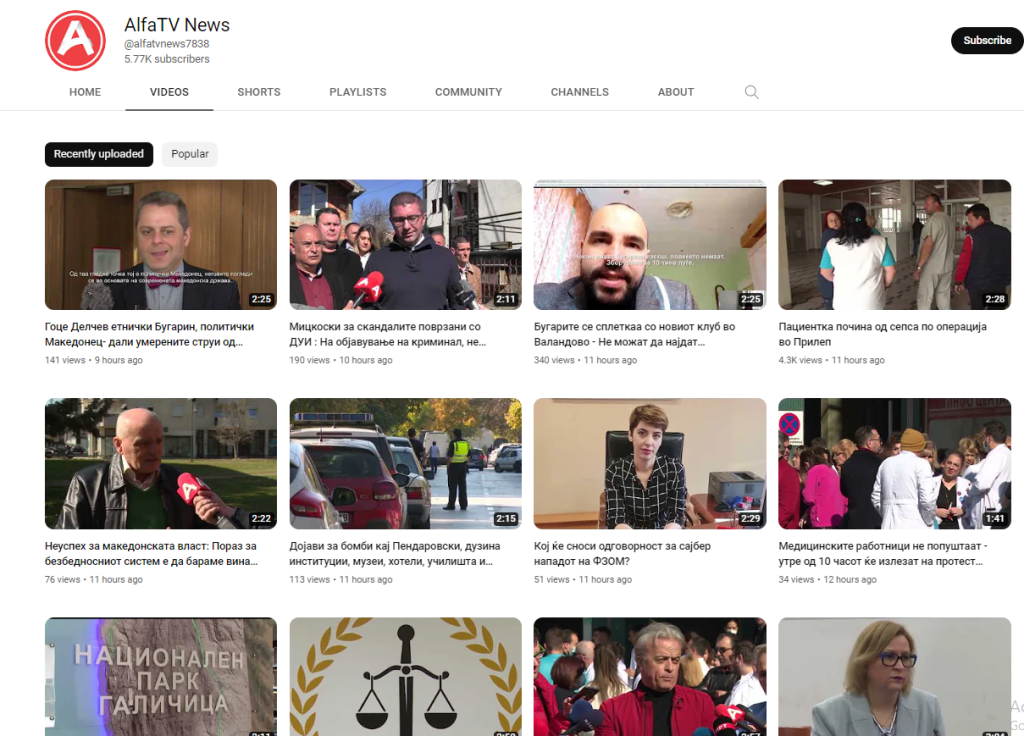Open the PLAYLISTS tab
The width and height of the screenshot is (1024, 736).
358,92
